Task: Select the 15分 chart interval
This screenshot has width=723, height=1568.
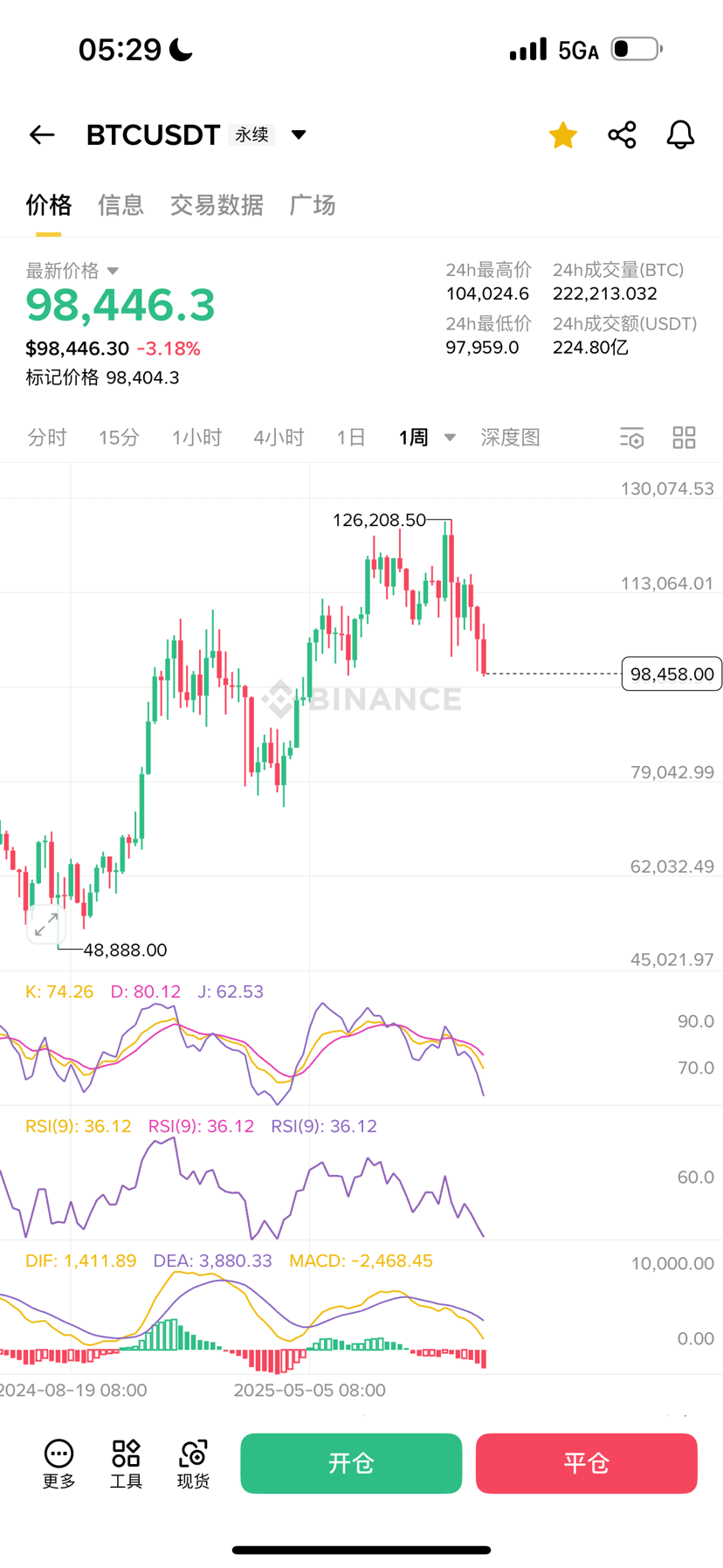Action: [119, 438]
